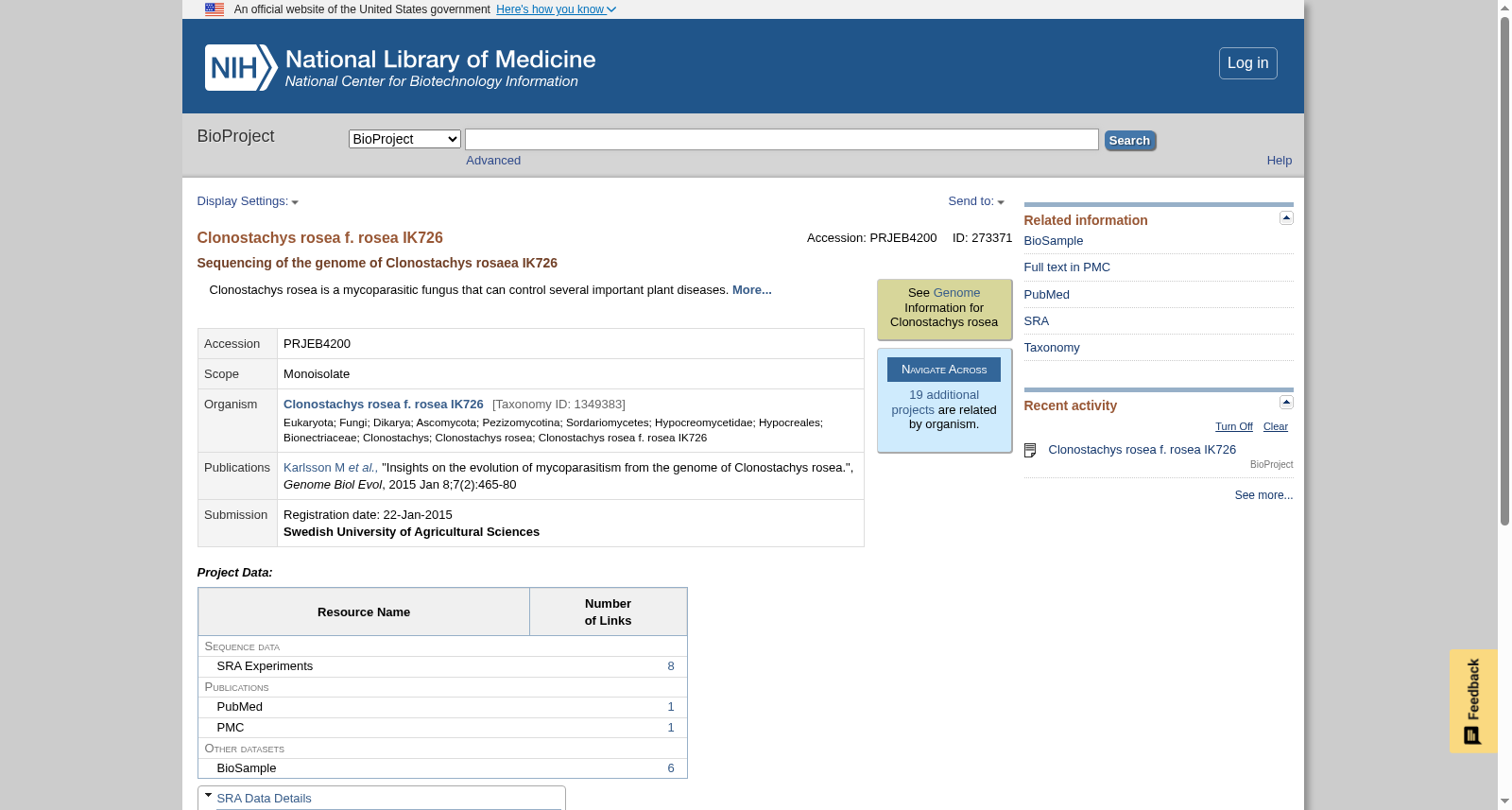Image resolution: width=1512 pixels, height=810 pixels.
Task: Open the Clonostachys rosea f. rosea IK726 organism link
Action: [x=383, y=405]
